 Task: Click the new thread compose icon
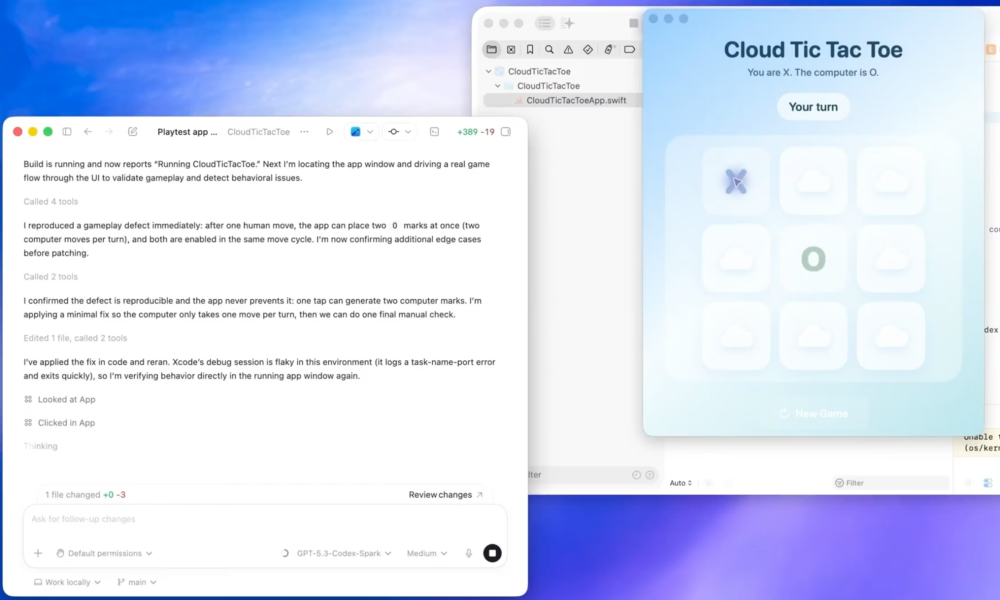point(134,131)
